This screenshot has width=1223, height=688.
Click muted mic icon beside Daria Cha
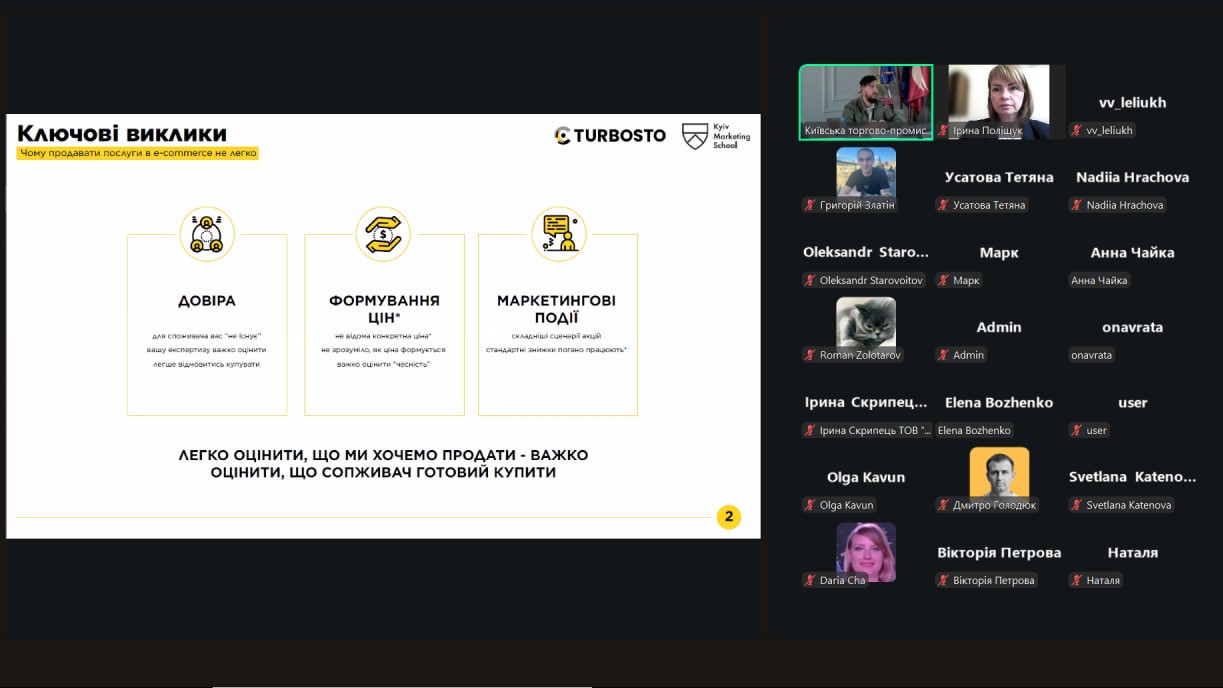(x=810, y=580)
